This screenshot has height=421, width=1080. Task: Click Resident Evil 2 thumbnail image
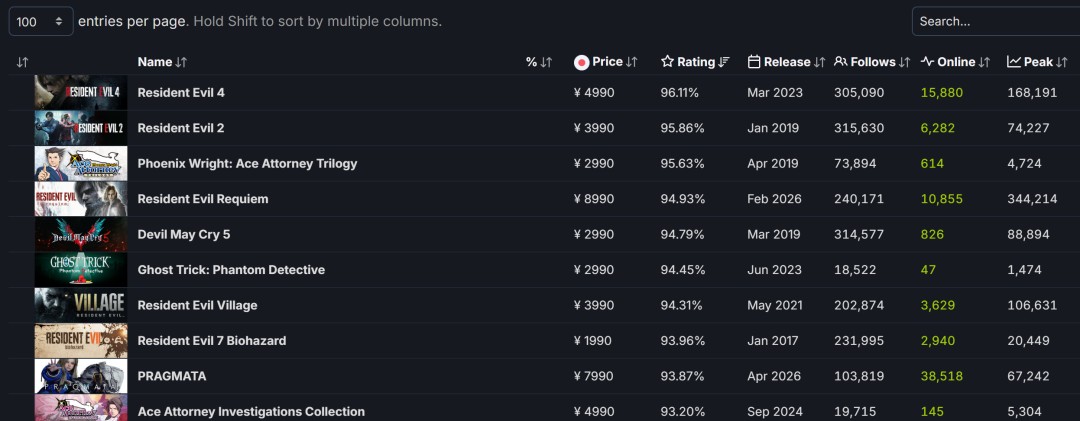point(81,128)
